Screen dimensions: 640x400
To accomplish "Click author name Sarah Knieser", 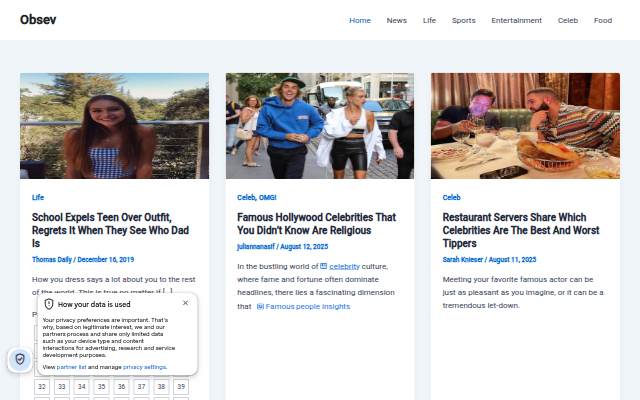I will click(x=462, y=260).
